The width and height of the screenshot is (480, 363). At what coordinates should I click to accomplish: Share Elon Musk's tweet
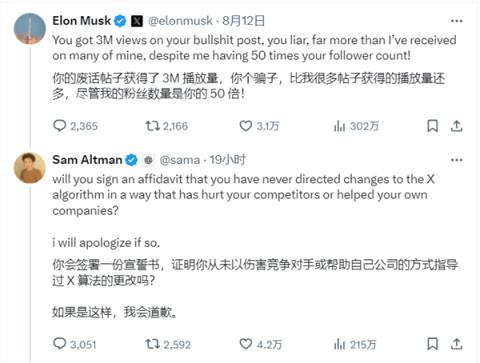coord(456,126)
